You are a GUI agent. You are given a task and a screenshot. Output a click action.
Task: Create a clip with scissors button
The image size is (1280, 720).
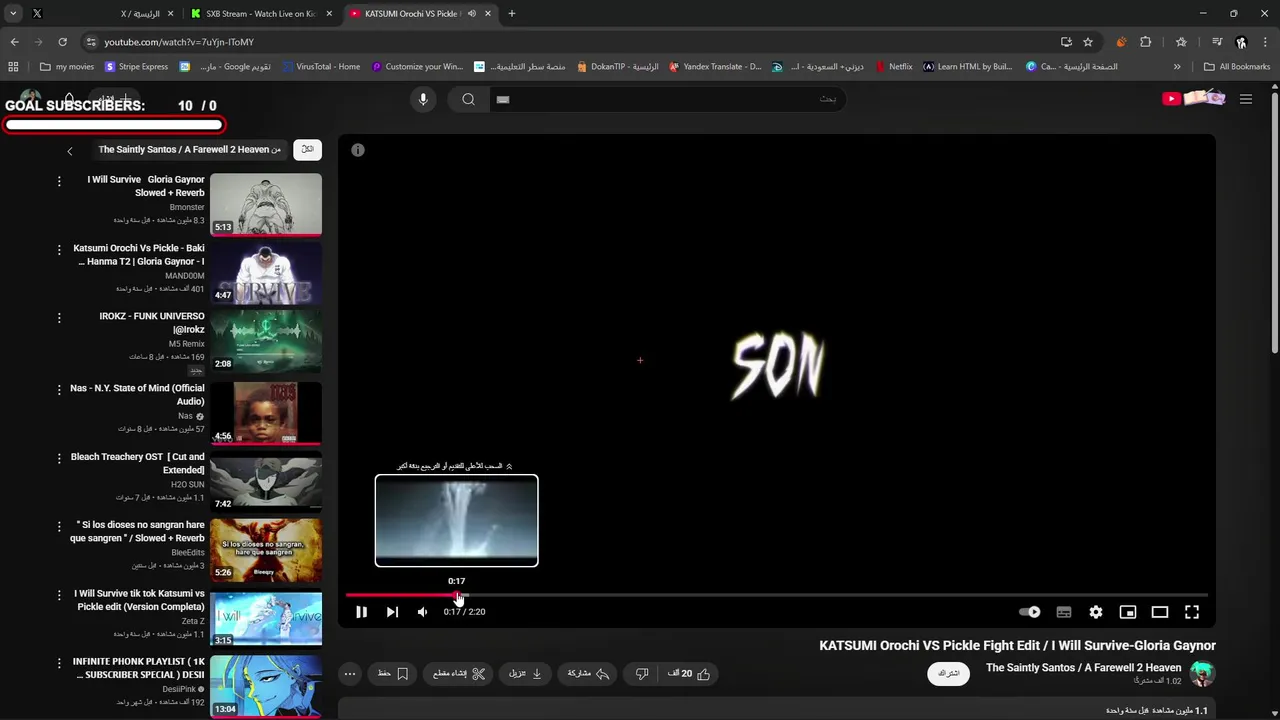point(459,674)
